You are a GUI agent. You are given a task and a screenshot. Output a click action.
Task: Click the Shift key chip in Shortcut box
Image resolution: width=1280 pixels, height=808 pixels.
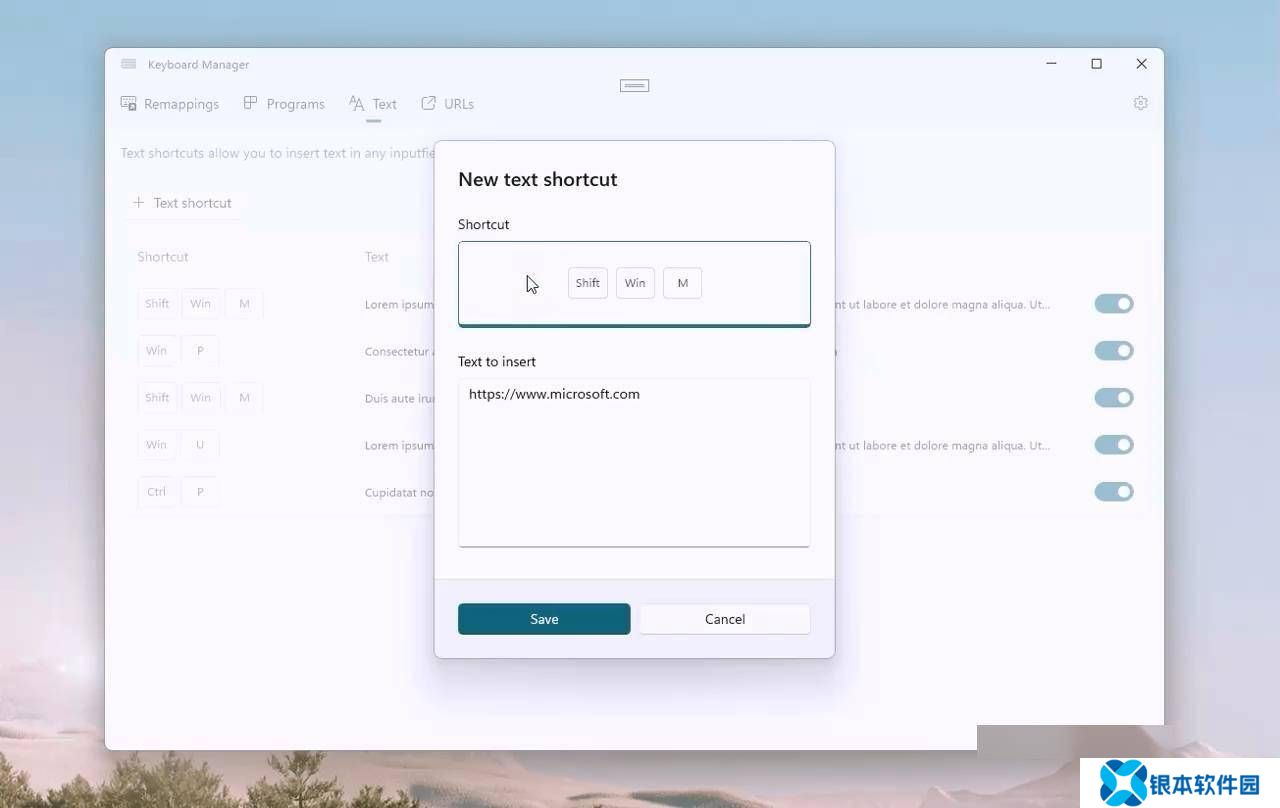(588, 283)
